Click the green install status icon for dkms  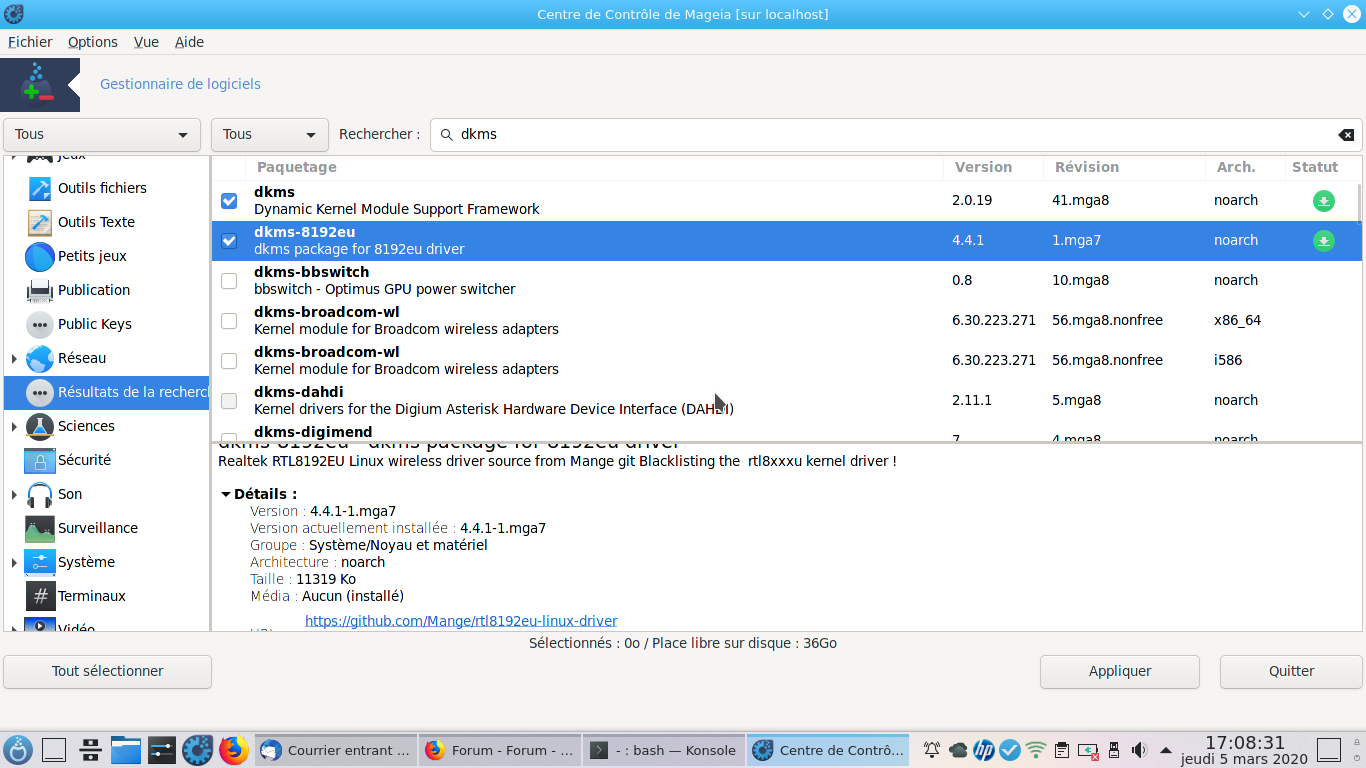(x=1323, y=201)
